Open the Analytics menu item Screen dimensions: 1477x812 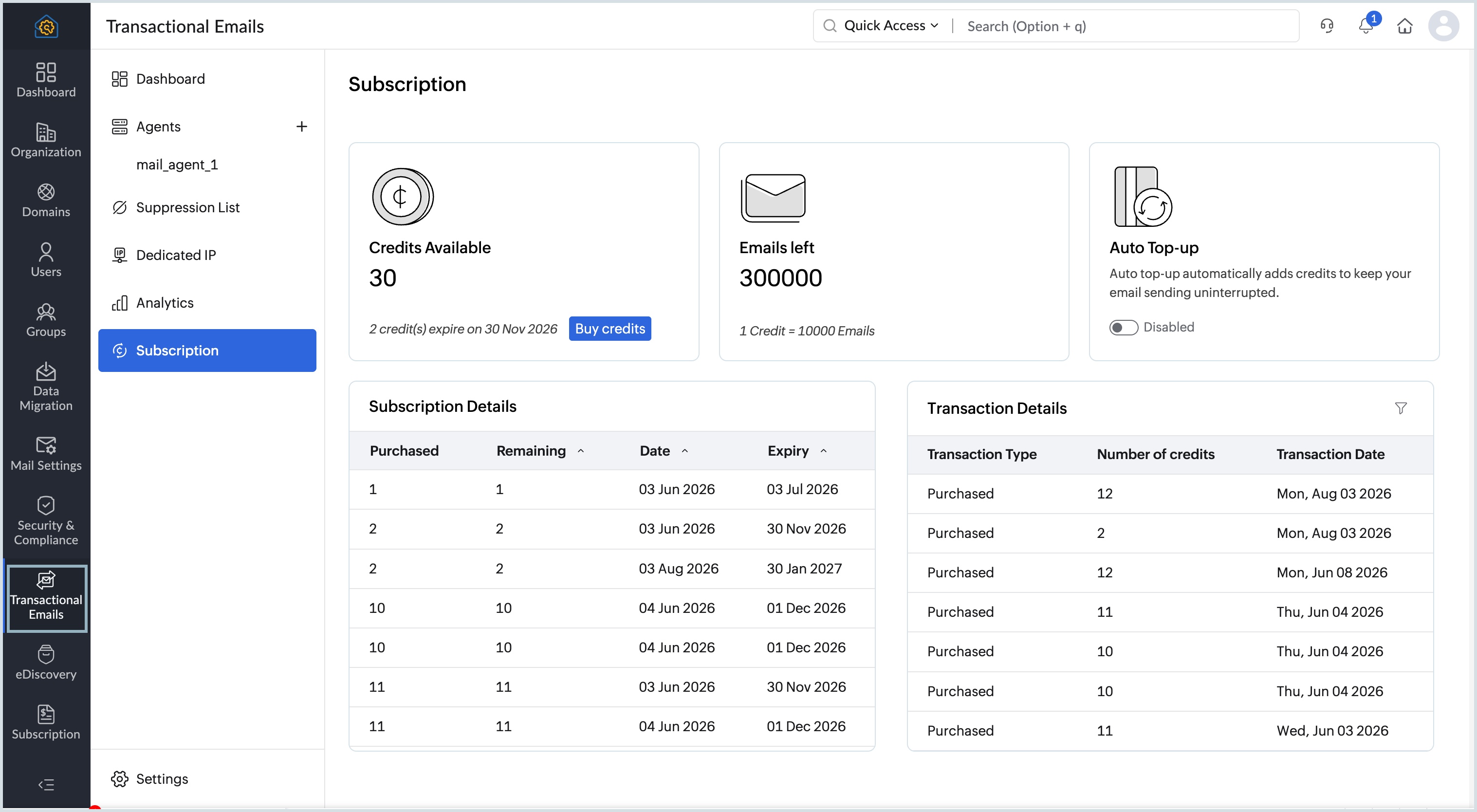[207, 302]
